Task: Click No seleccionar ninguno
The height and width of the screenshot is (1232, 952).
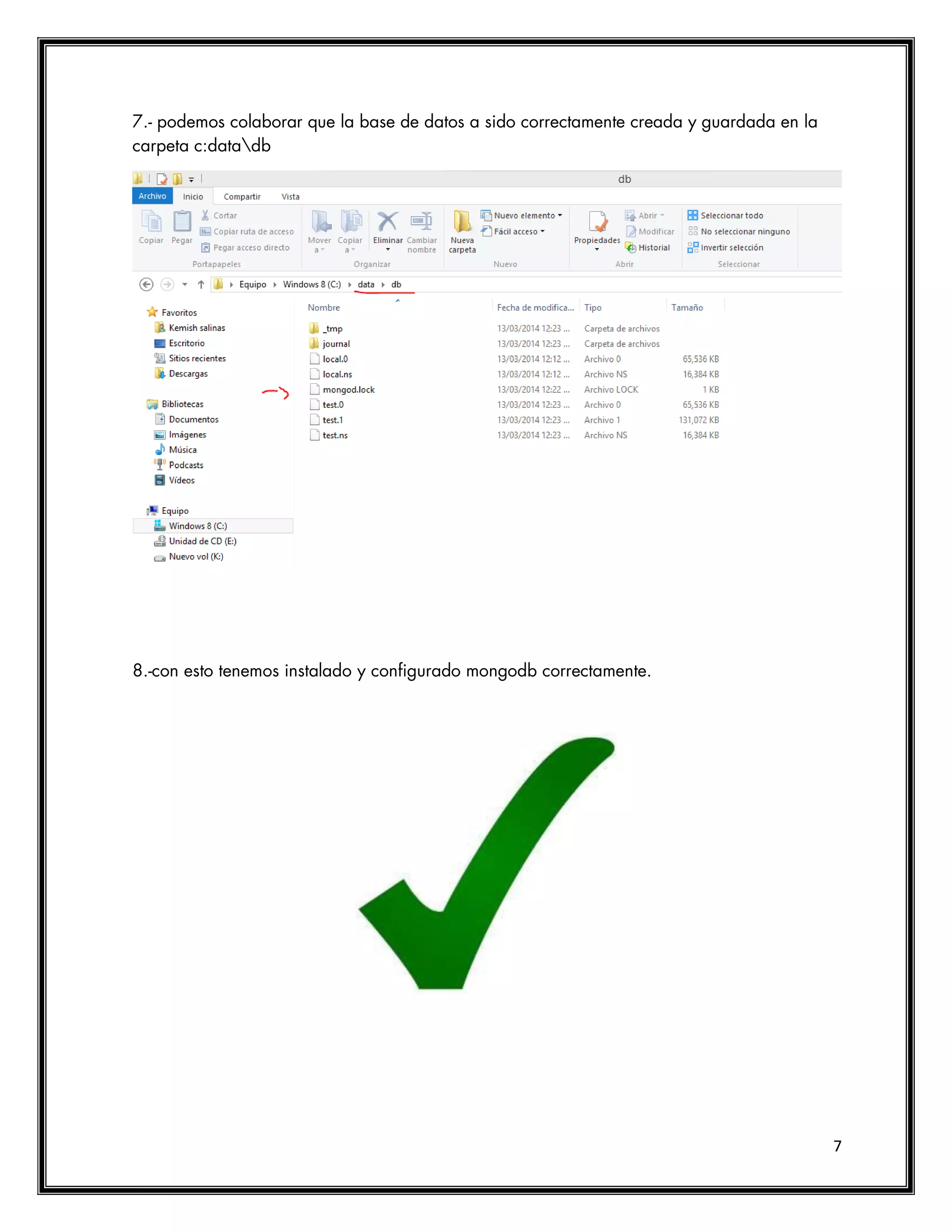Action: click(x=739, y=231)
